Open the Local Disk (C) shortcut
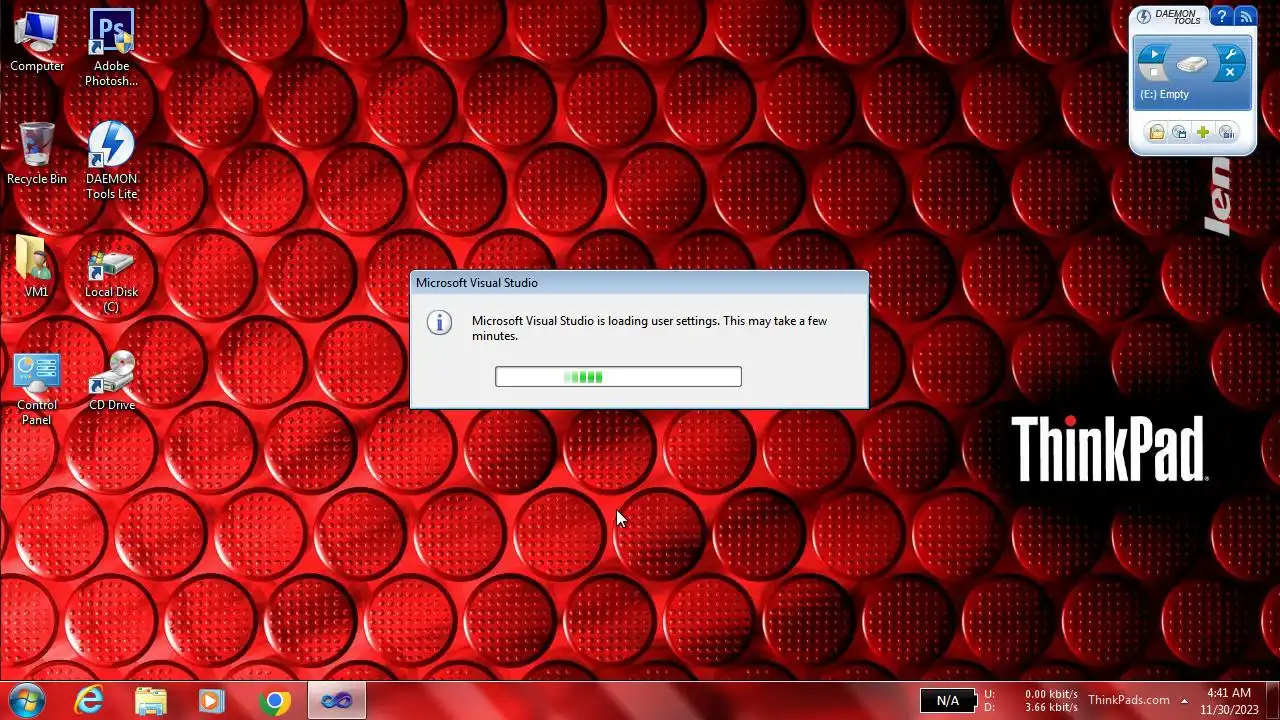This screenshot has height=720, width=1280. click(x=111, y=280)
